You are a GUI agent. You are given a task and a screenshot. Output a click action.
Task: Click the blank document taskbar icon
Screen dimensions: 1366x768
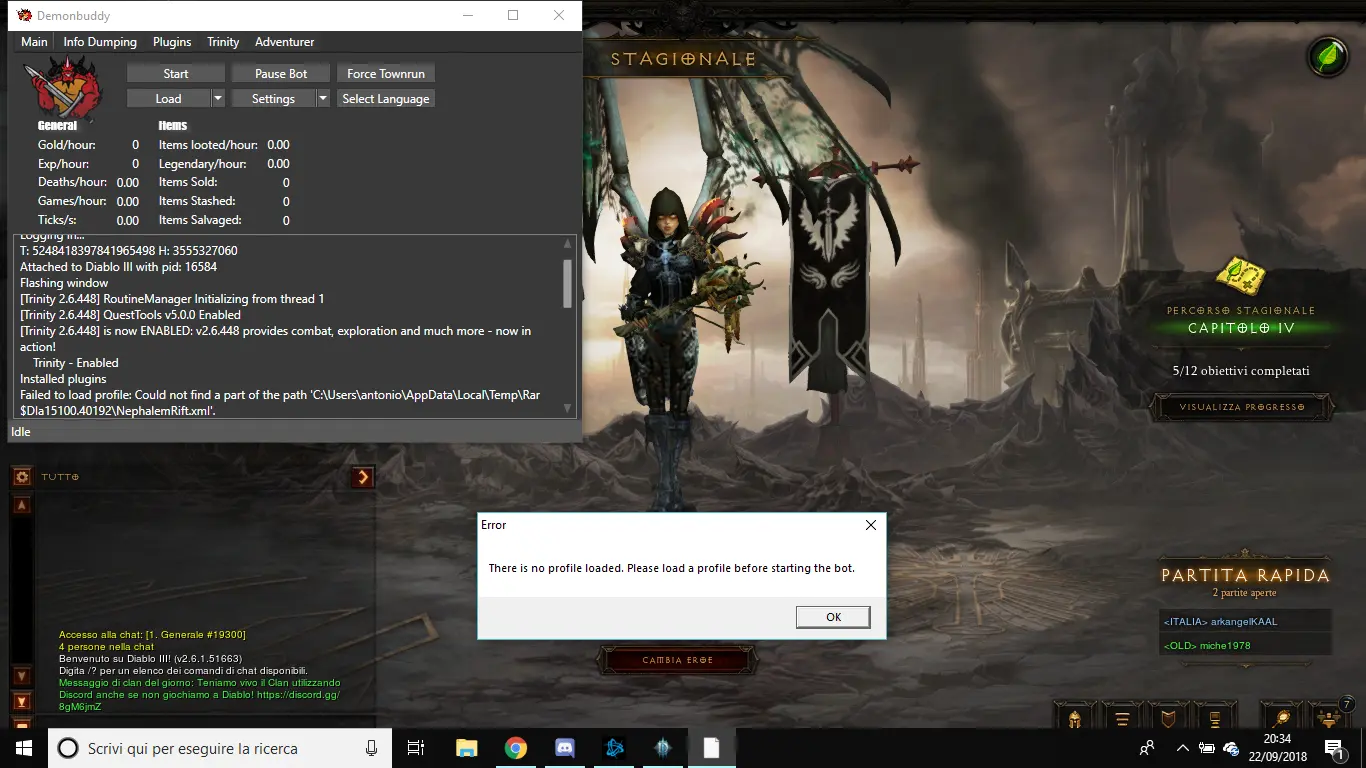click(711, 748)
